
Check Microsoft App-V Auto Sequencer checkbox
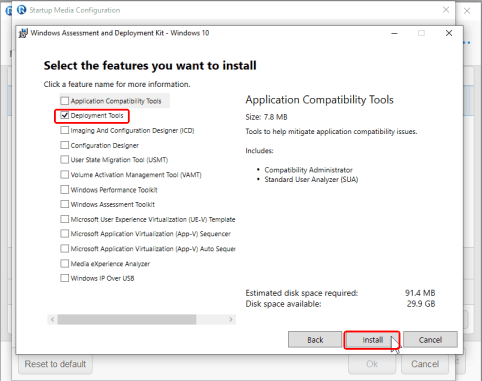coord(65,249)
